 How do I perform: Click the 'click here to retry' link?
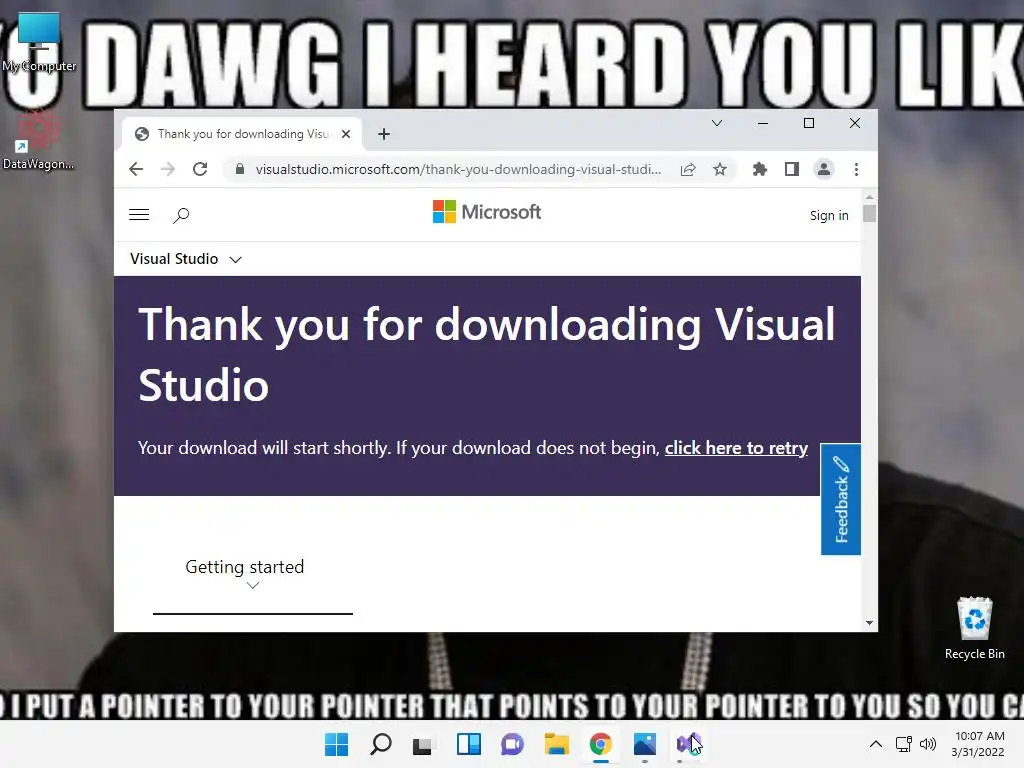pyautogui.click(x=736, y=448)
